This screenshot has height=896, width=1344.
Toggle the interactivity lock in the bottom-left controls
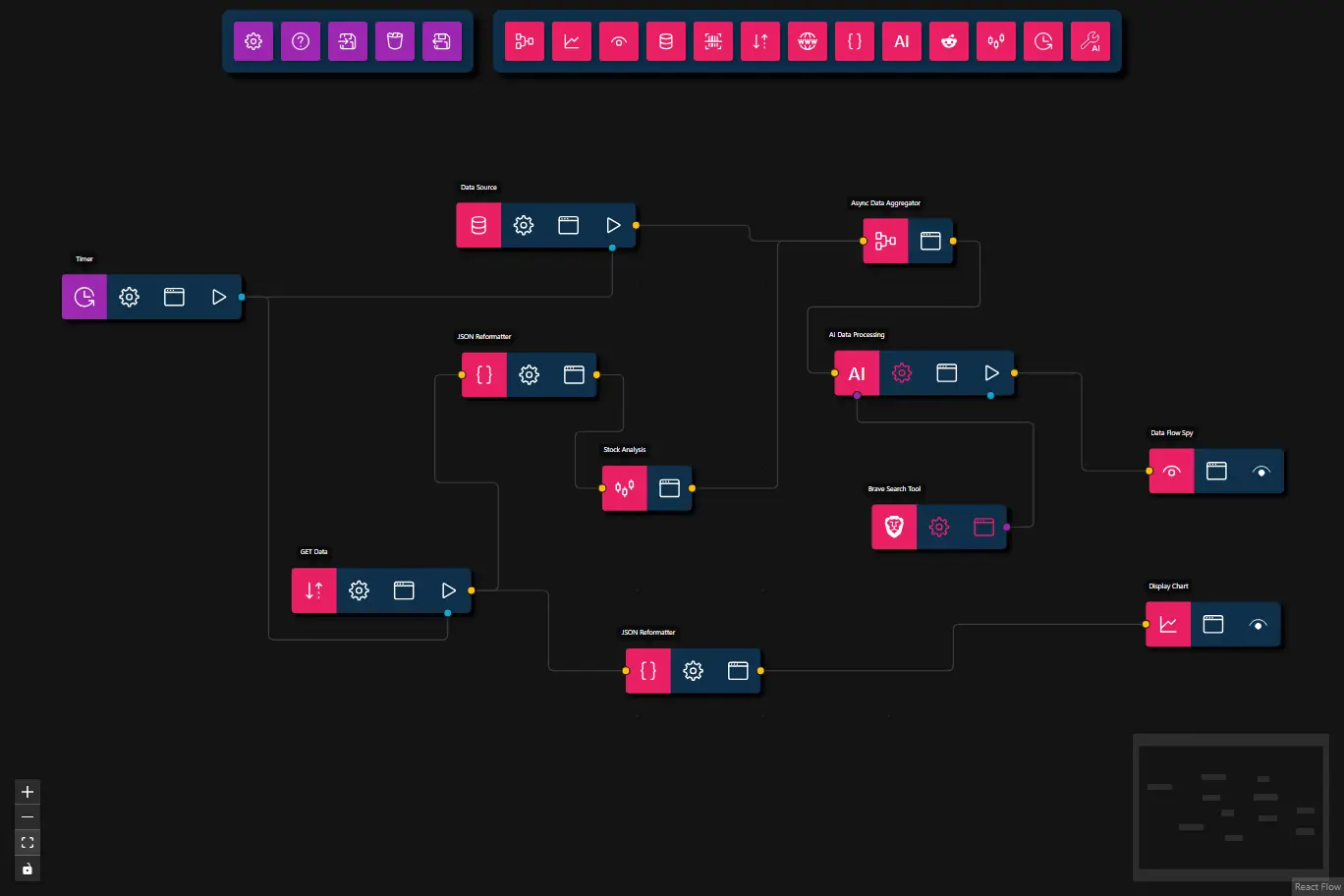pyautogui.click(x=27, y=868)
